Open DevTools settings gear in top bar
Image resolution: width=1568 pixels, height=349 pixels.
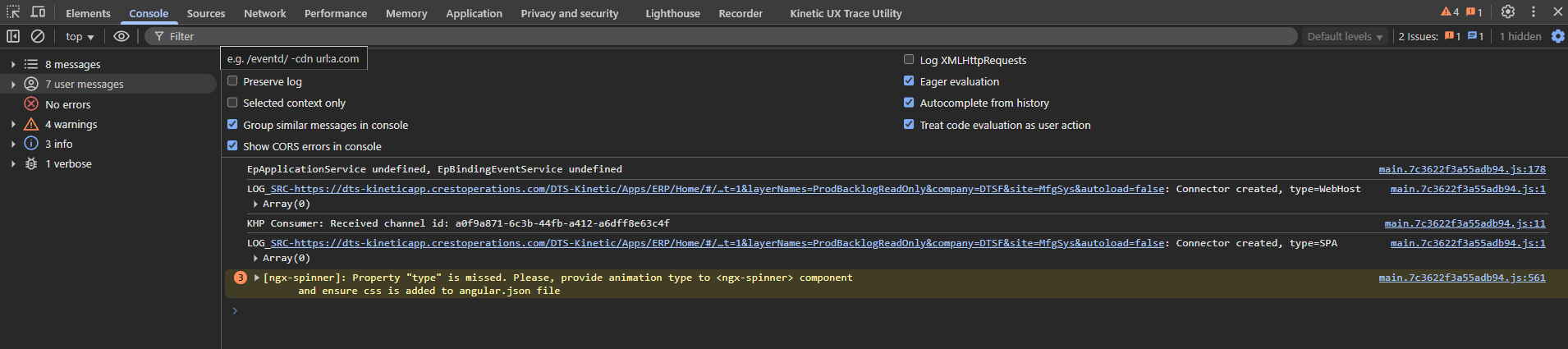(x=1507, y=12)
